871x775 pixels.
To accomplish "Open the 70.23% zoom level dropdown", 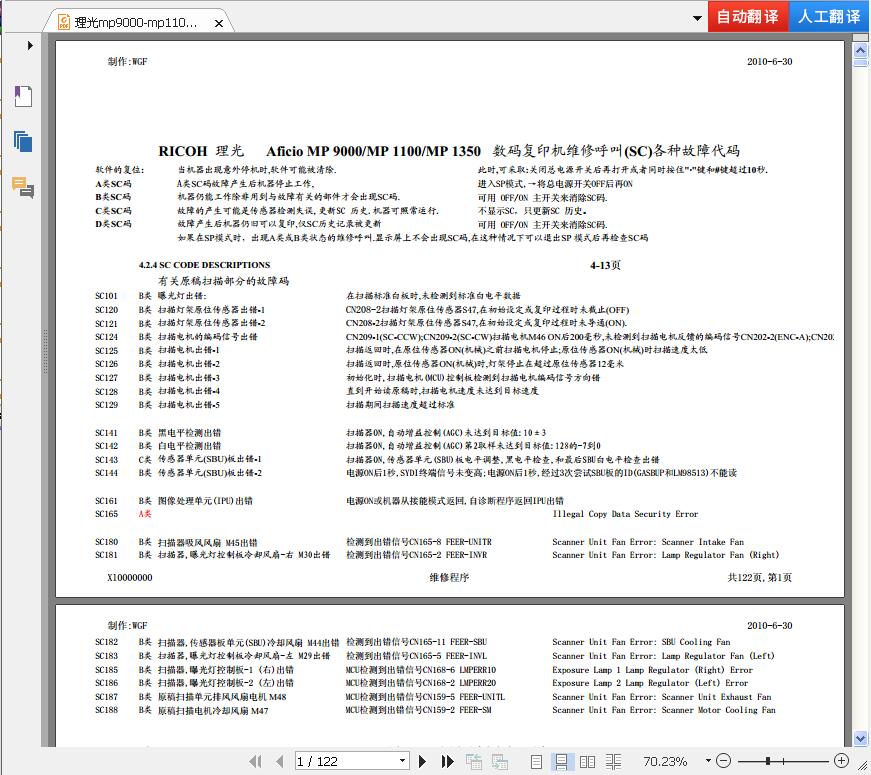I will (x=708, y=760).
